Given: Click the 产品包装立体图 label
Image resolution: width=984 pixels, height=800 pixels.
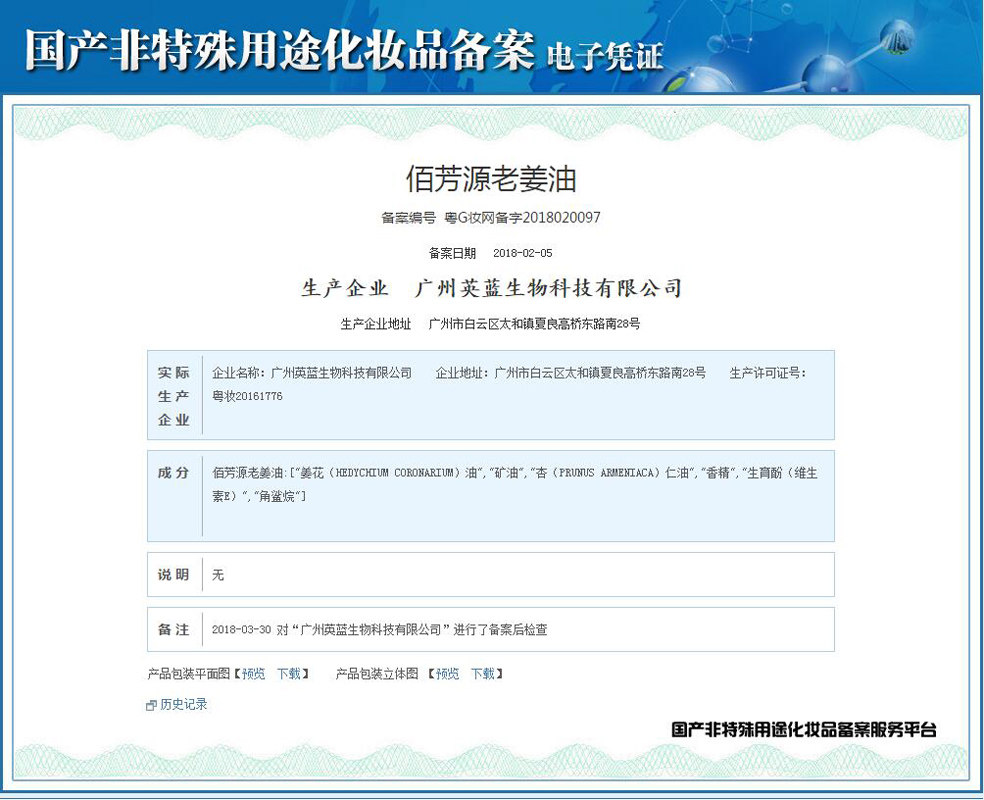Looking at the screenshot, I should [x=377, y=674].
